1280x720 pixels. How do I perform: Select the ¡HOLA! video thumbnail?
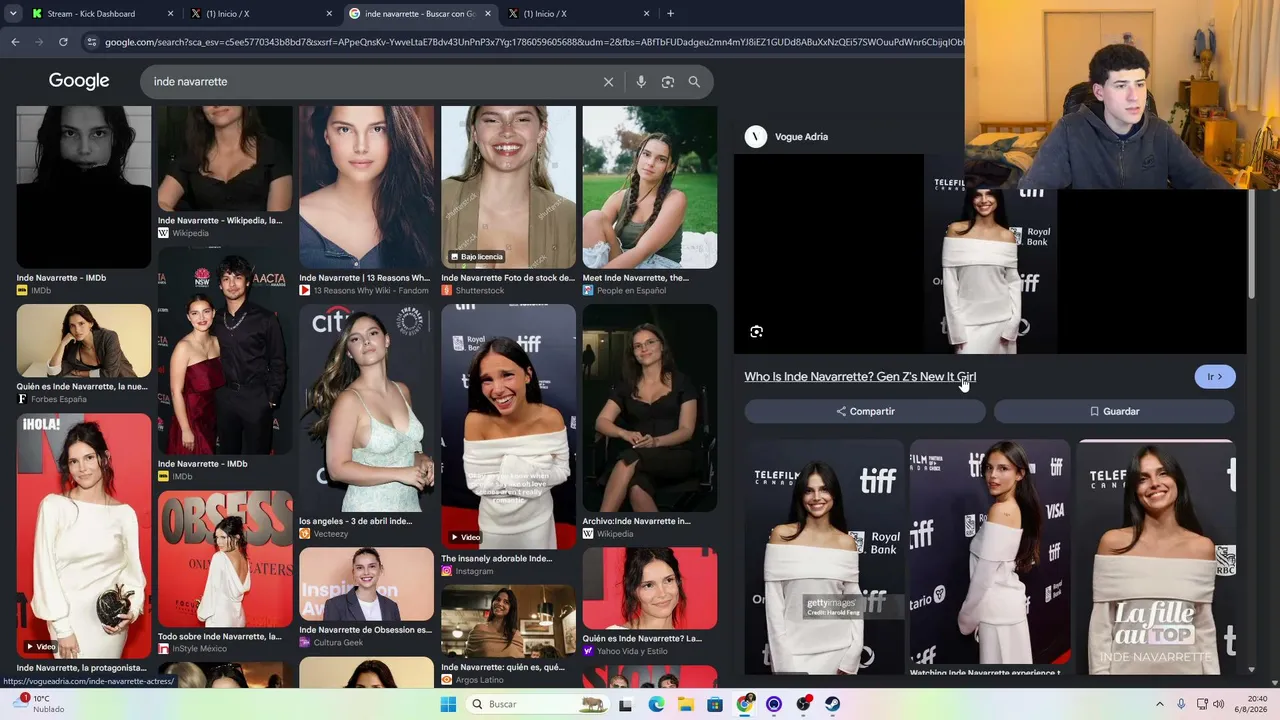click(84, 536)
